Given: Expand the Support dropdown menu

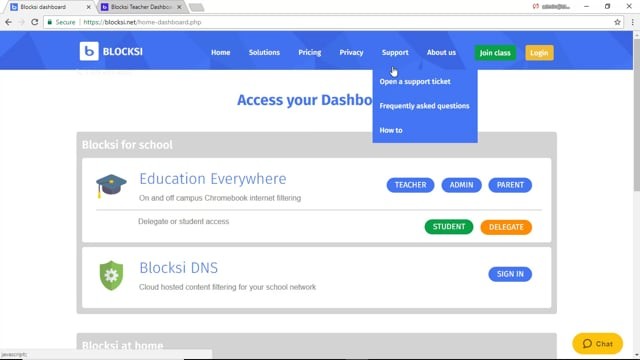Looking at the screenshot, I should (x=395, y=53).
